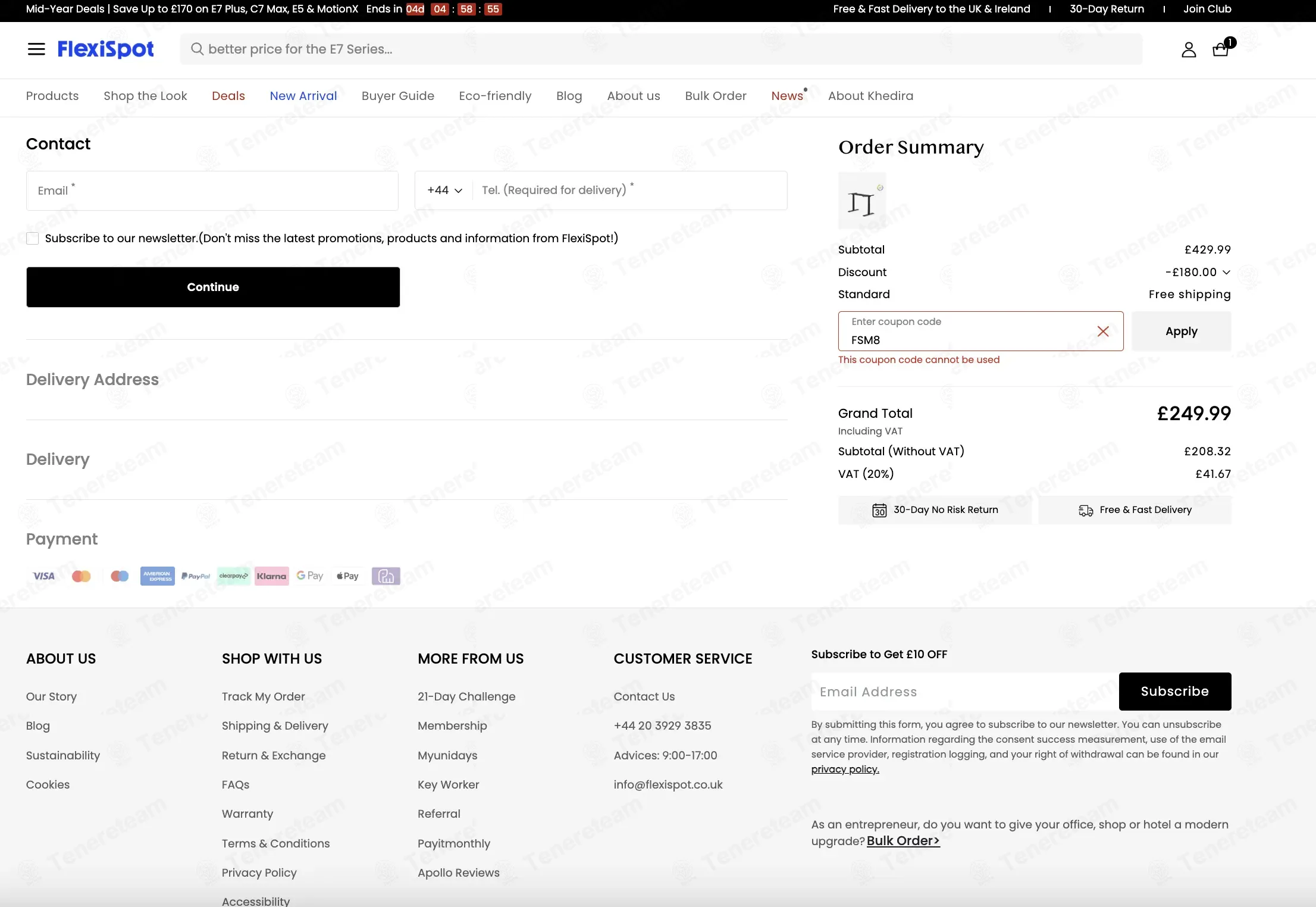Open the privacy policy link
Image resolution: width=1316 pixels, height=907 pixels.
tap(845, 769)
